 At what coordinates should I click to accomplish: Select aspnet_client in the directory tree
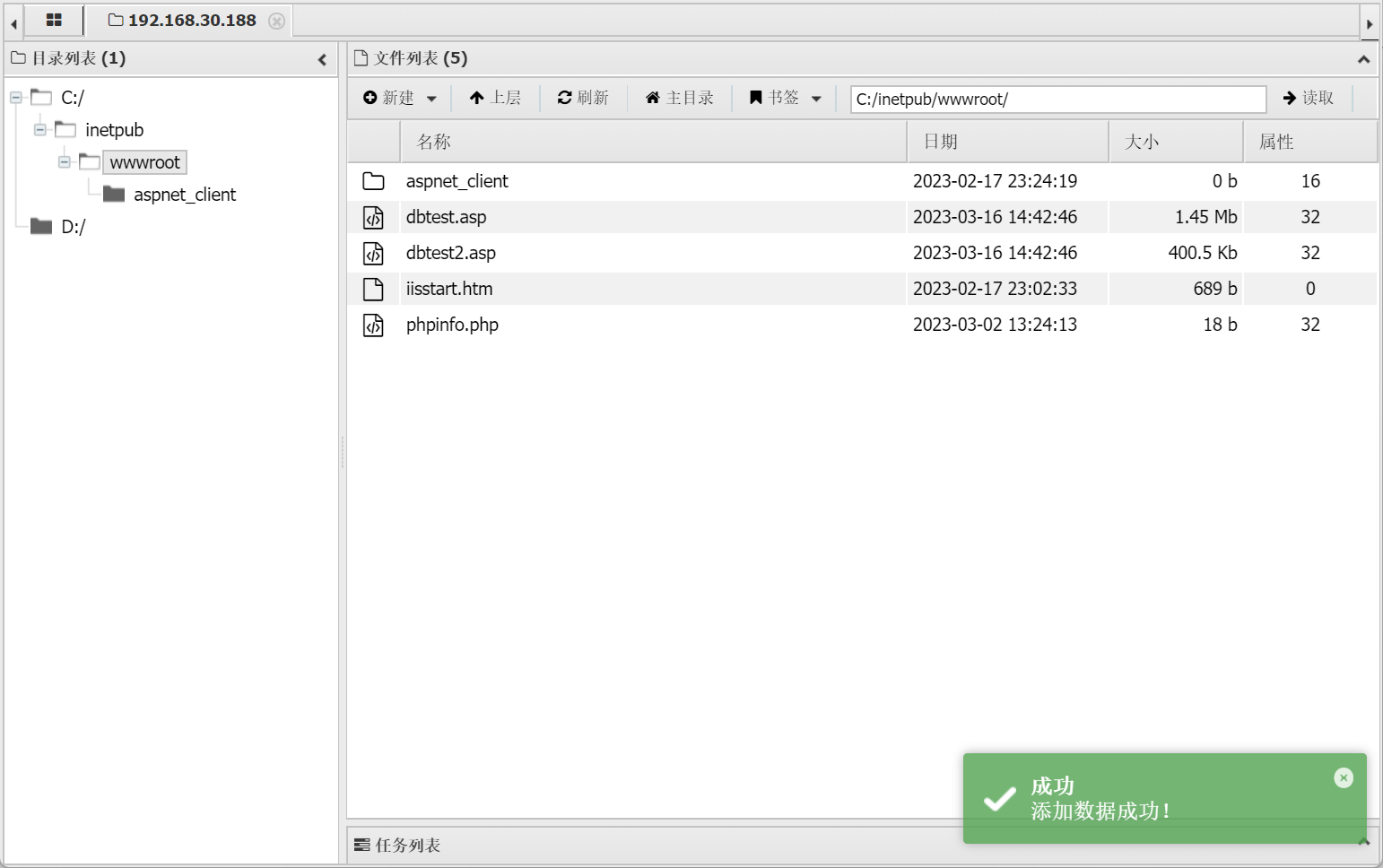[185, 195]
